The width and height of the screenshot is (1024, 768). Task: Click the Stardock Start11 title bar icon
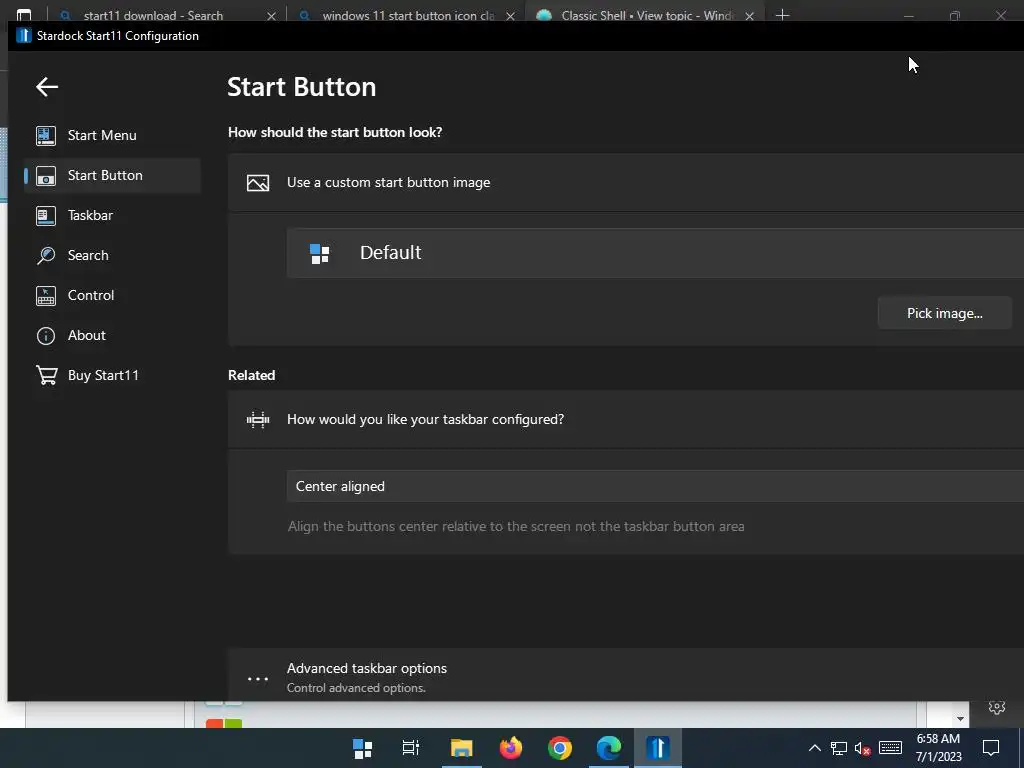point(24,35)
